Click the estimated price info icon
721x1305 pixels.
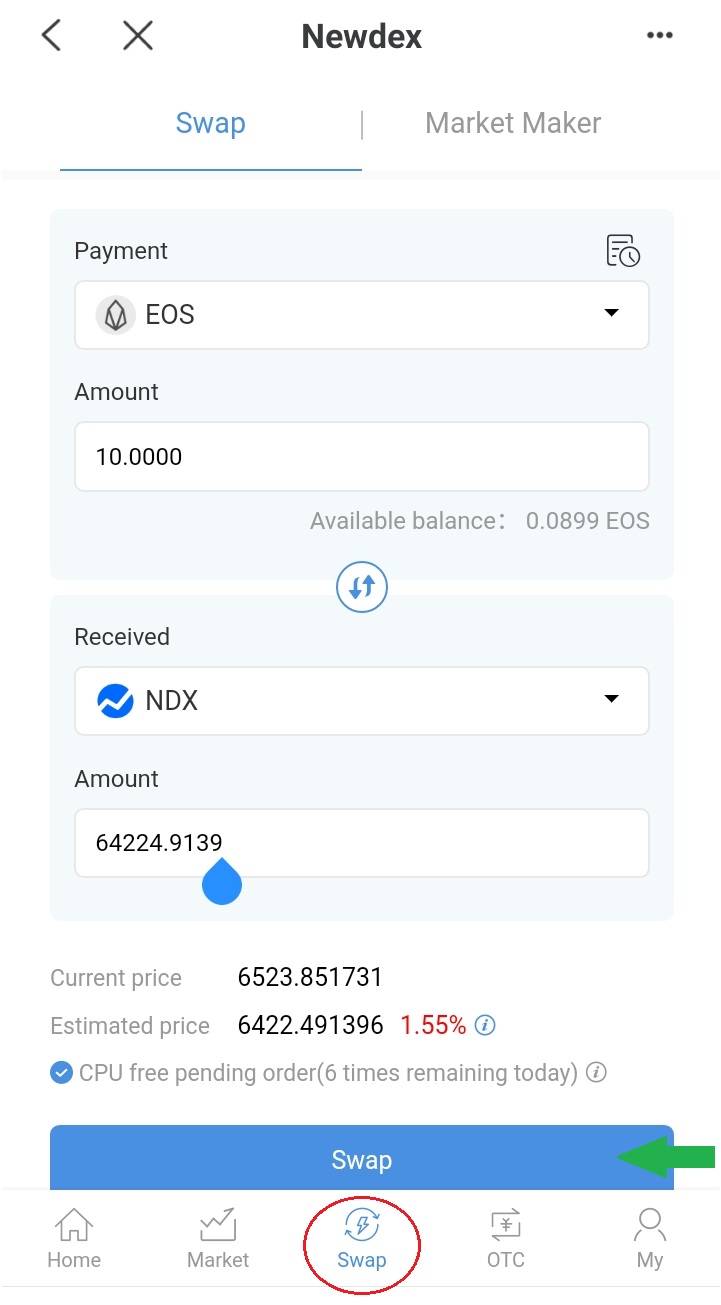click(486, 1025)
